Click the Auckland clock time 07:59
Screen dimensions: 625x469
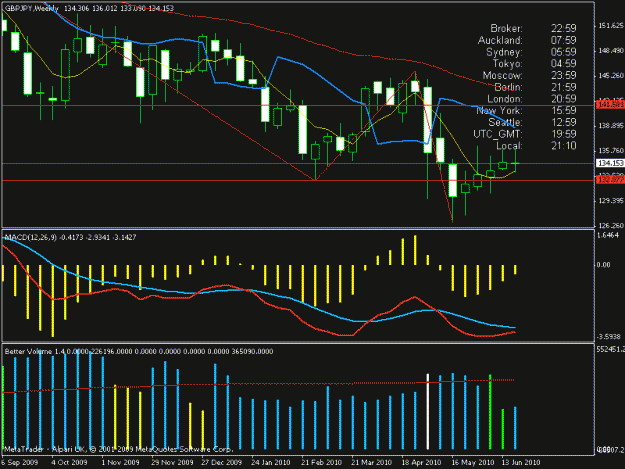click(563, 40)
